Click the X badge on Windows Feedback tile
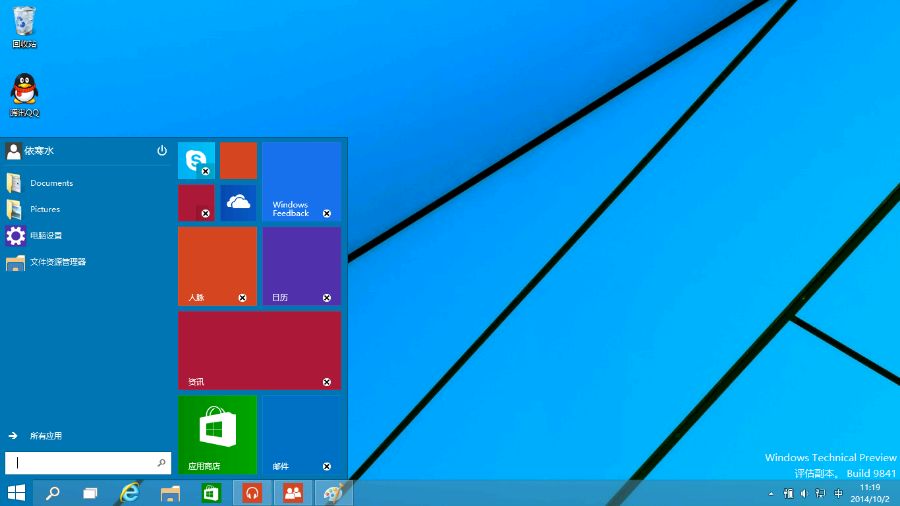Image resolution: width=900 pixels, height=506 pixels. (x=327, y=213)
